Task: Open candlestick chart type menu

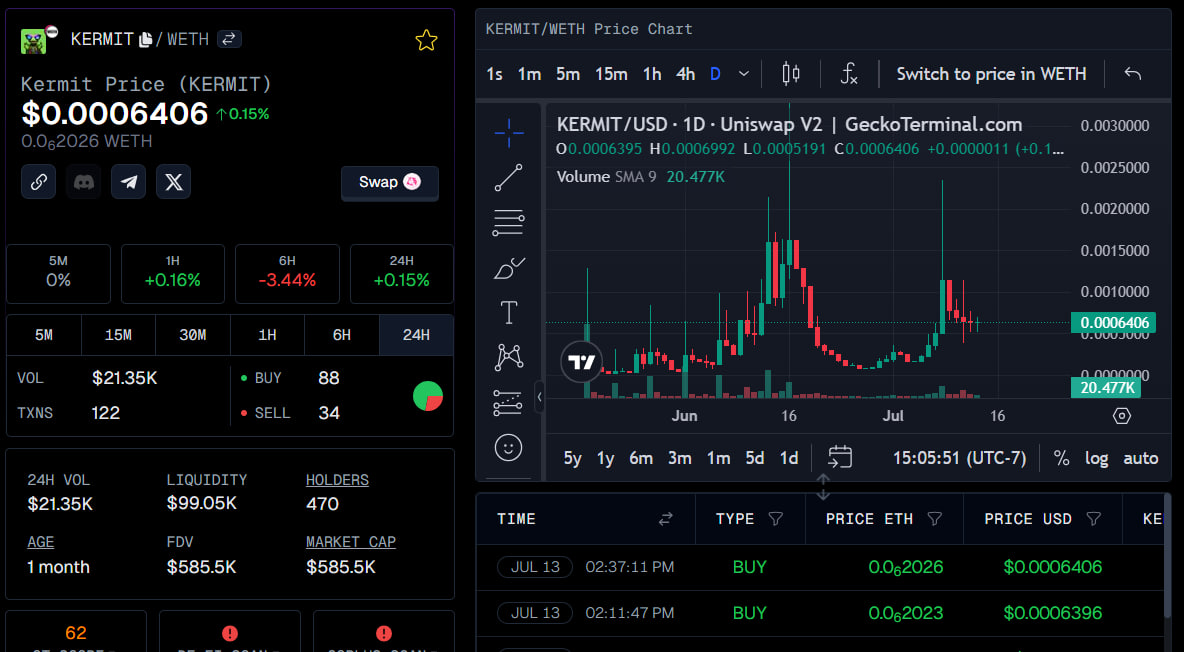Action: pos(791,73)
